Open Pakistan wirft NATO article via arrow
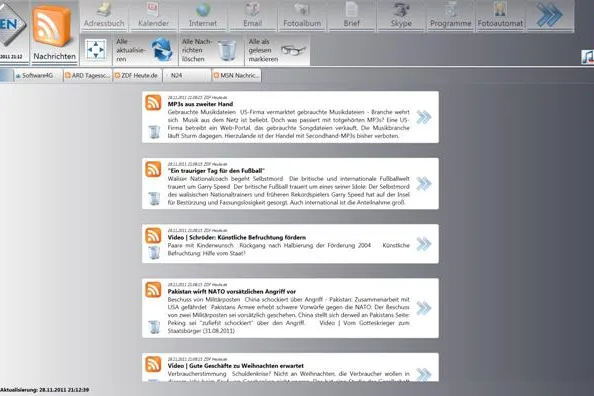 tap(424, 308)
